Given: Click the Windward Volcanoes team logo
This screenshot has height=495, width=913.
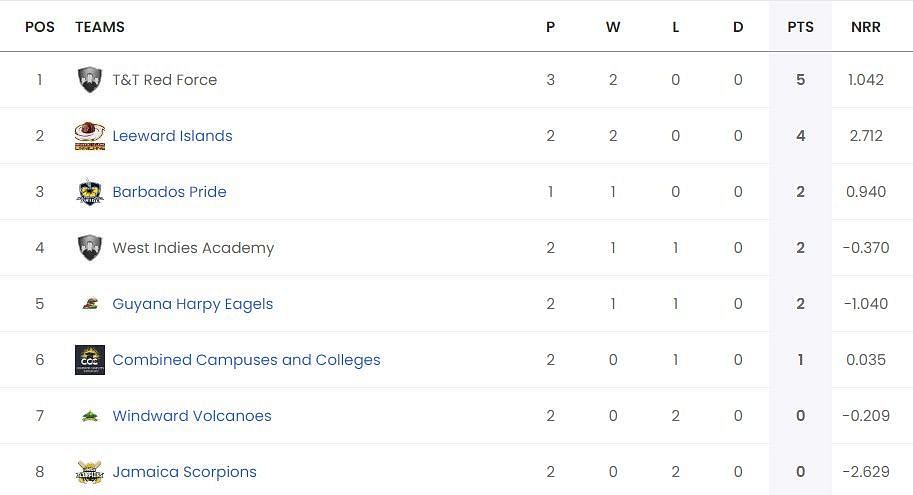Looking at the screenshot, I should [90, 416].
